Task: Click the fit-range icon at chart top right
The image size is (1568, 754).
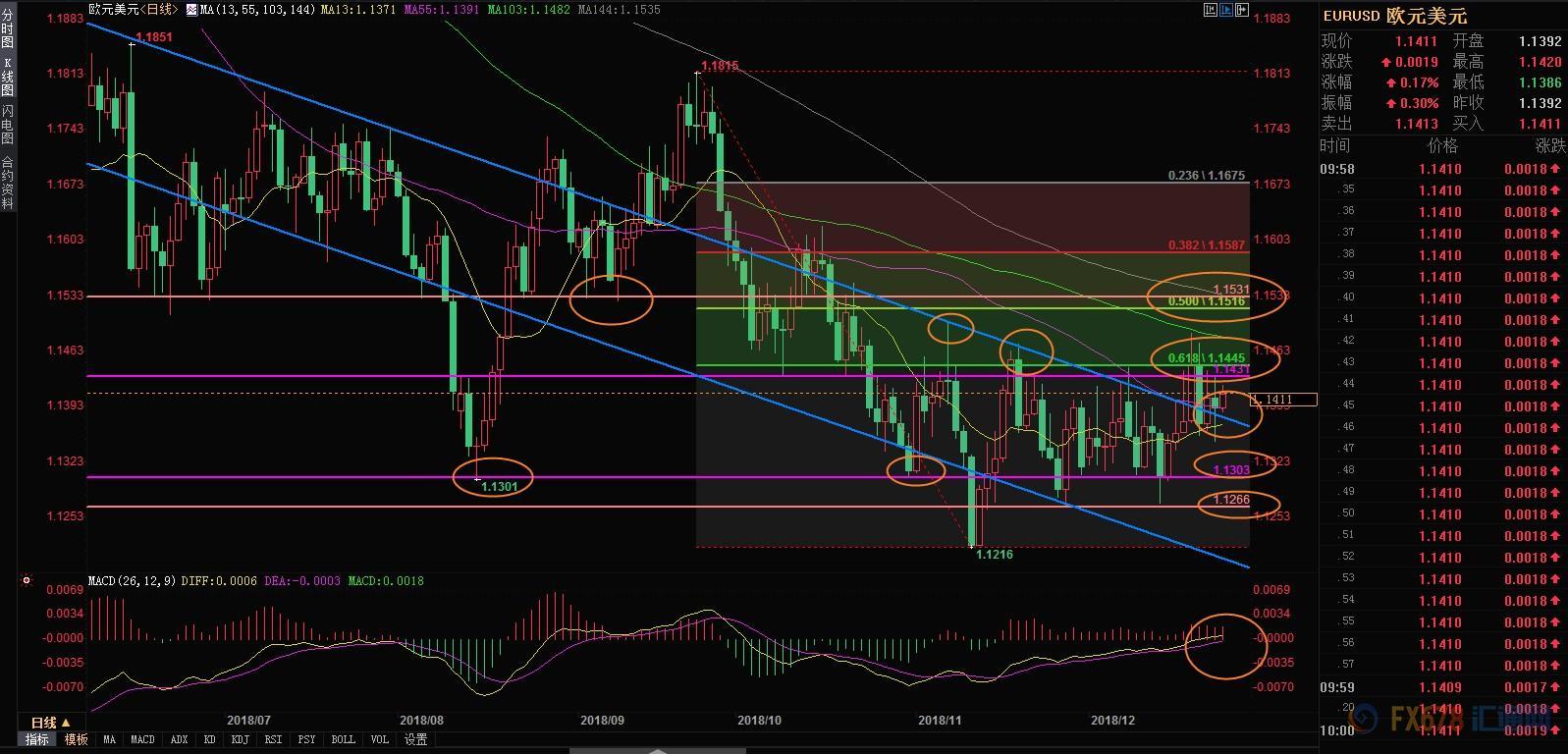Action: point(1211,10)
